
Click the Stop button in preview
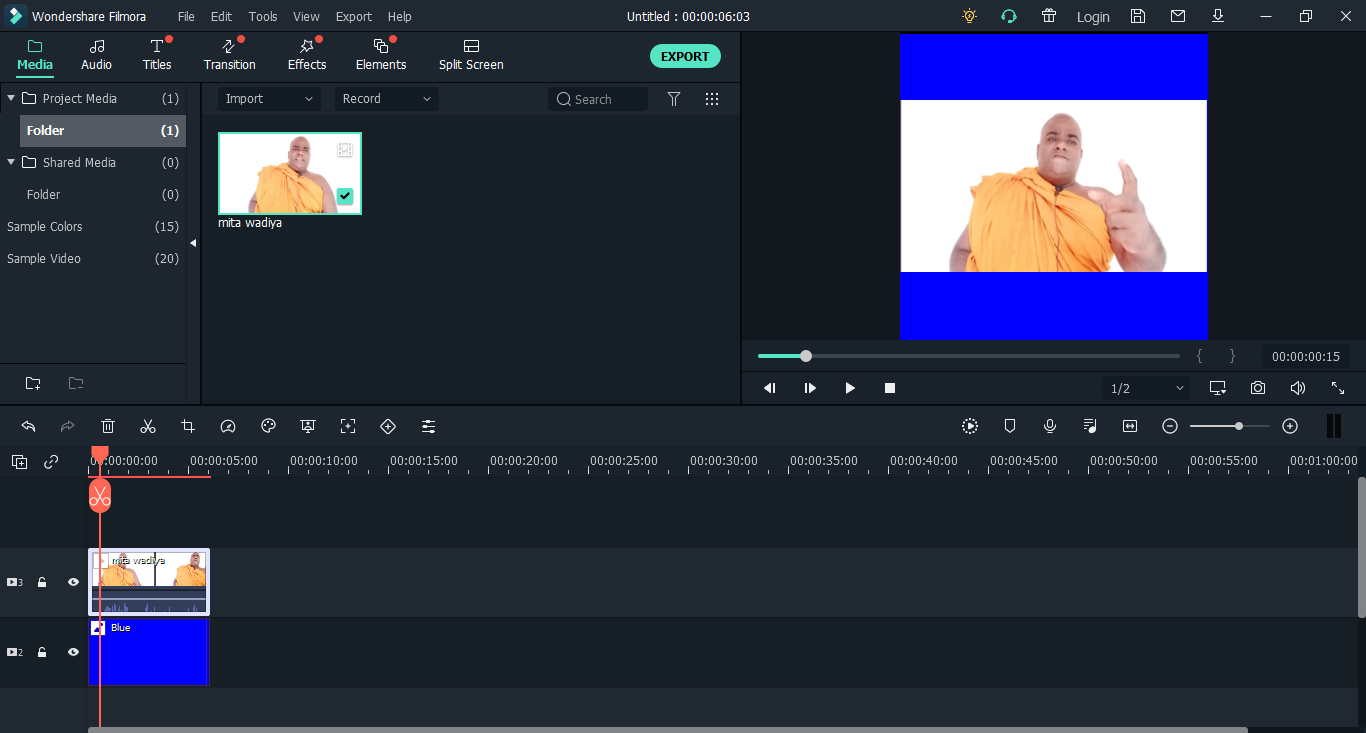[x=890, y=388]
